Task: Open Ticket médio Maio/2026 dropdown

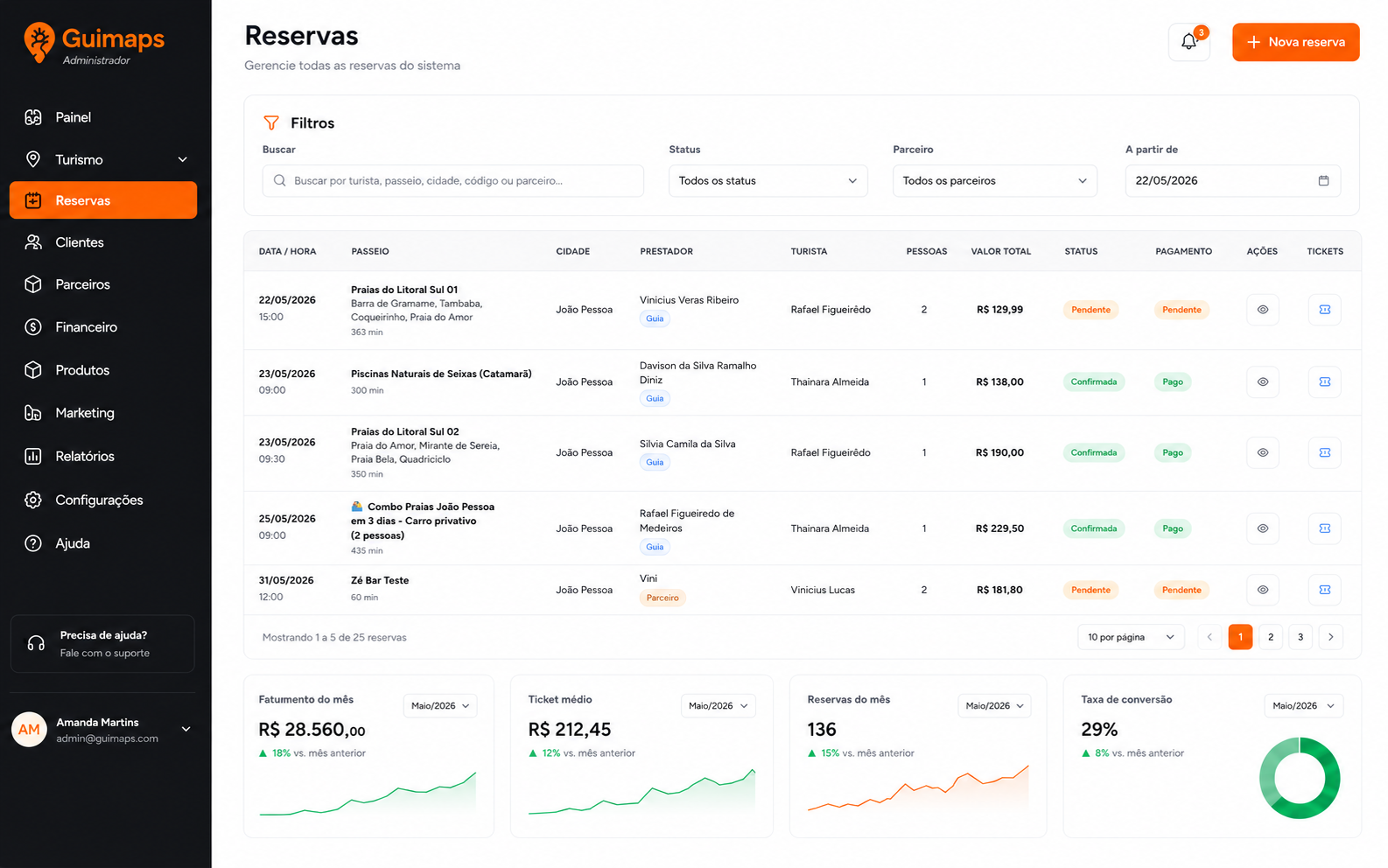Action: point(718,706)
